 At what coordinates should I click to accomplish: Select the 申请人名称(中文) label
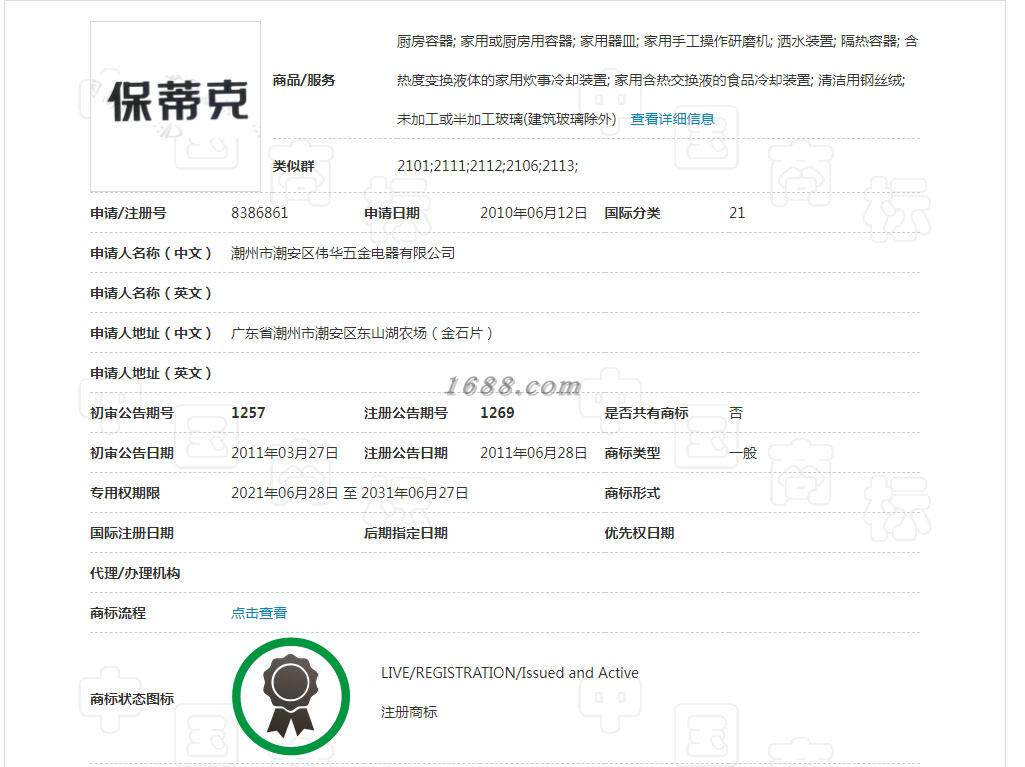(151, 253)
